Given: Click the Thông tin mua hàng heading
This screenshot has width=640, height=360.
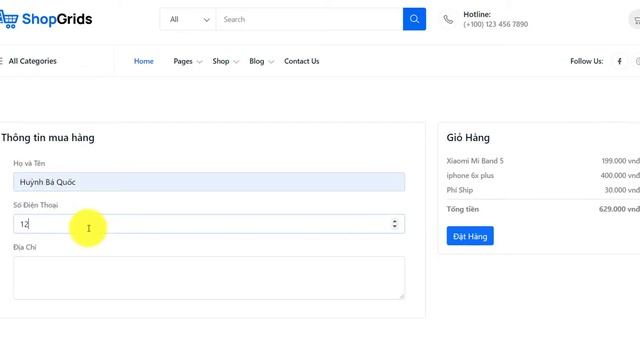Looking at the screenshot, I should click(48, 138).
